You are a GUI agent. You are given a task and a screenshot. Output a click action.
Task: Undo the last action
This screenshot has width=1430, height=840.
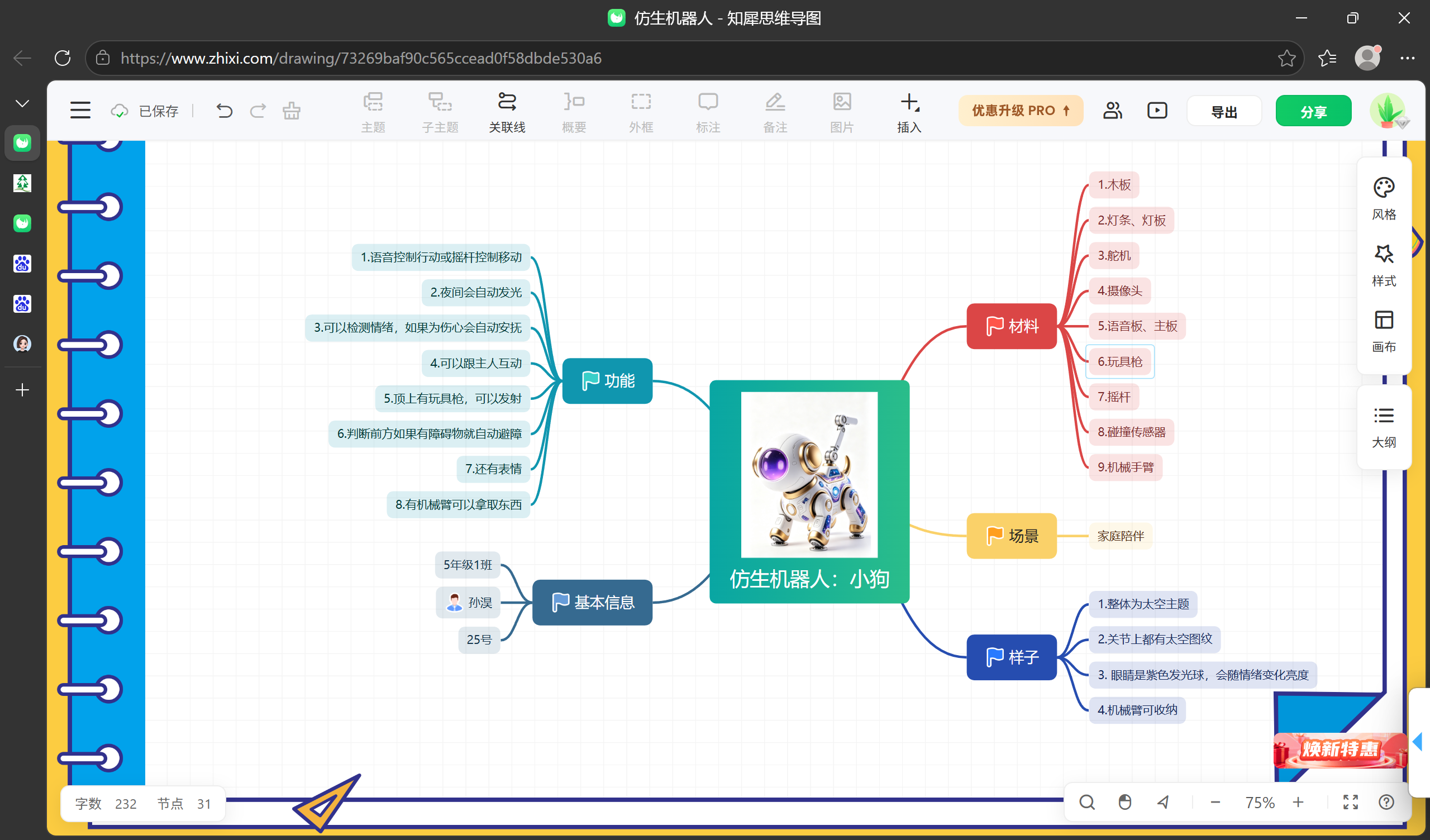224,111
